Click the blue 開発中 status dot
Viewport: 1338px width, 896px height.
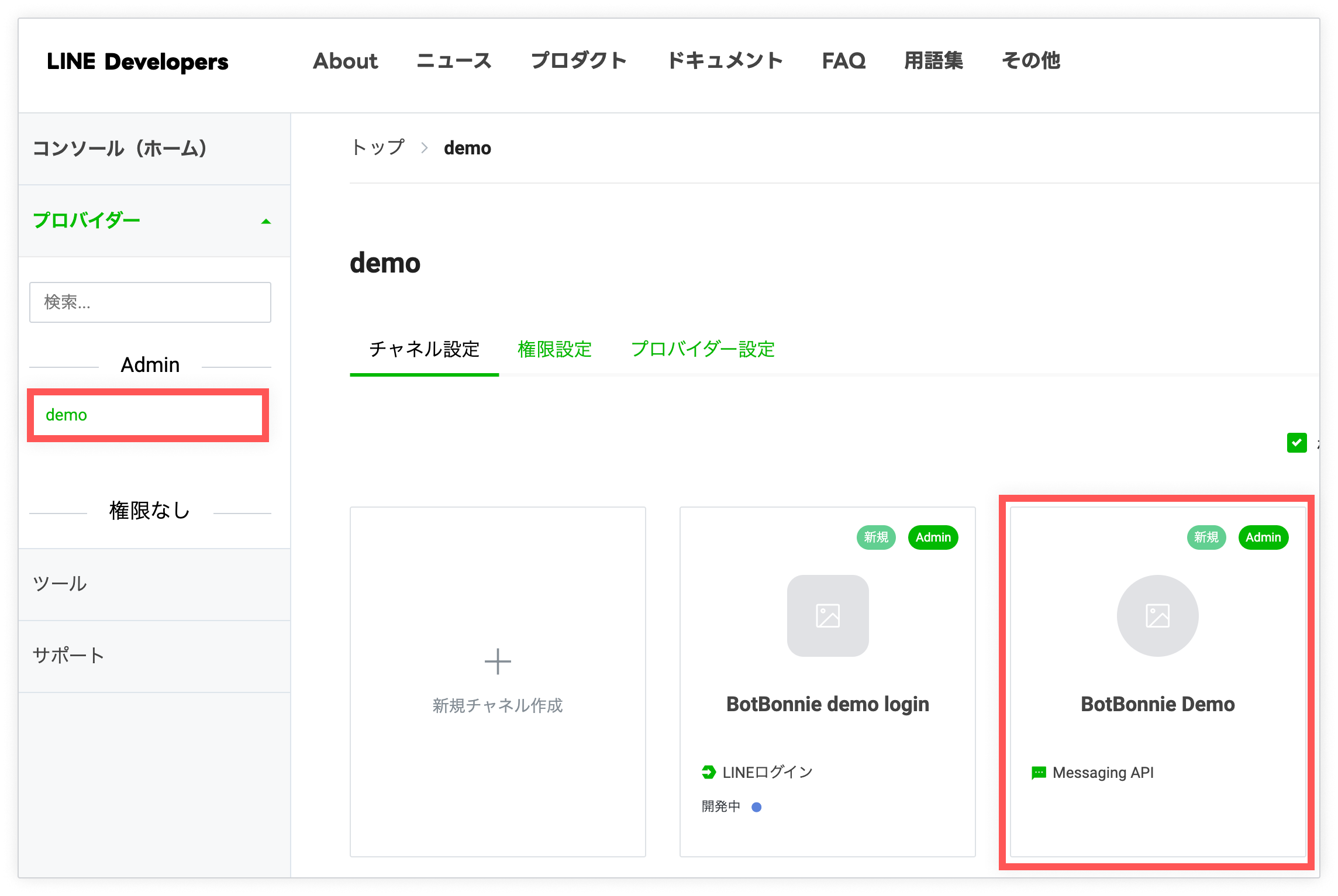pyautogui.click(x=756, y=807)
